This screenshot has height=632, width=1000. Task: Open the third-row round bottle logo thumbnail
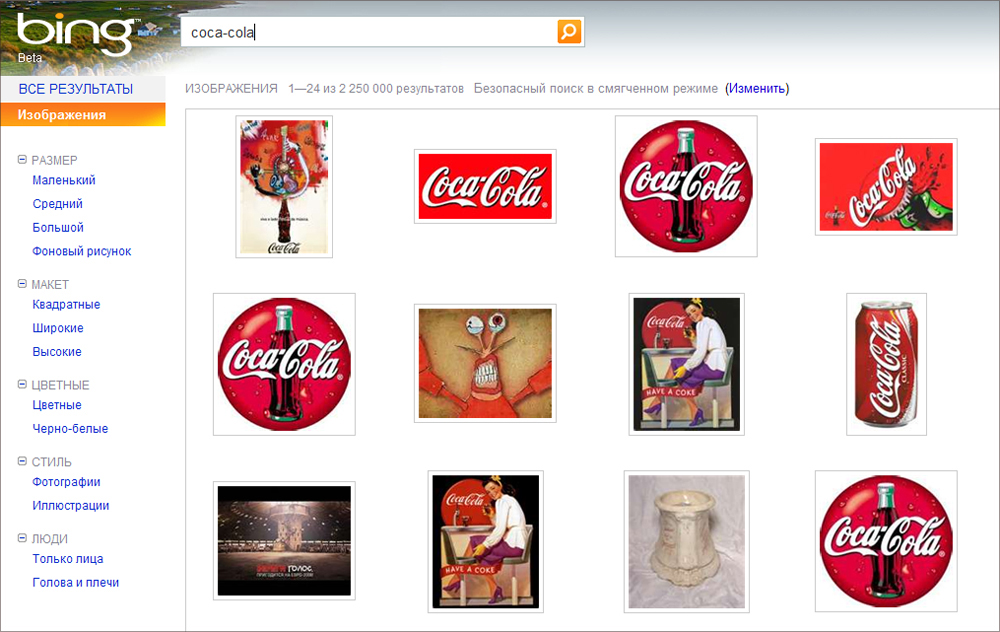(886, 541)
